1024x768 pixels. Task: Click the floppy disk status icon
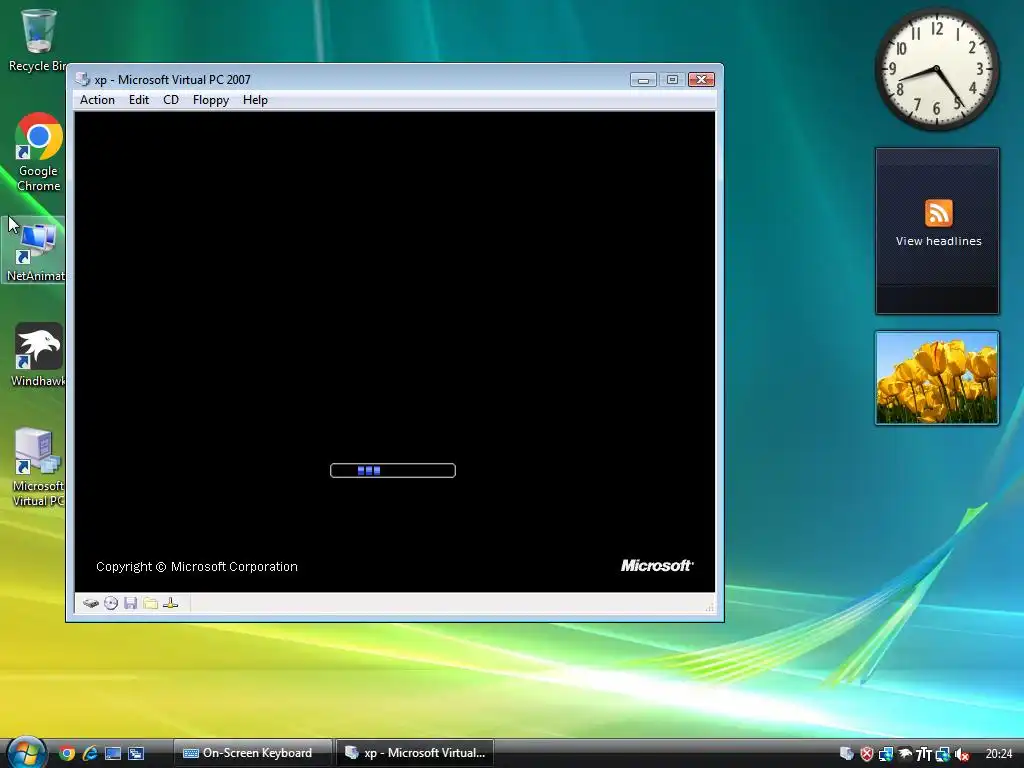point(131,603)
